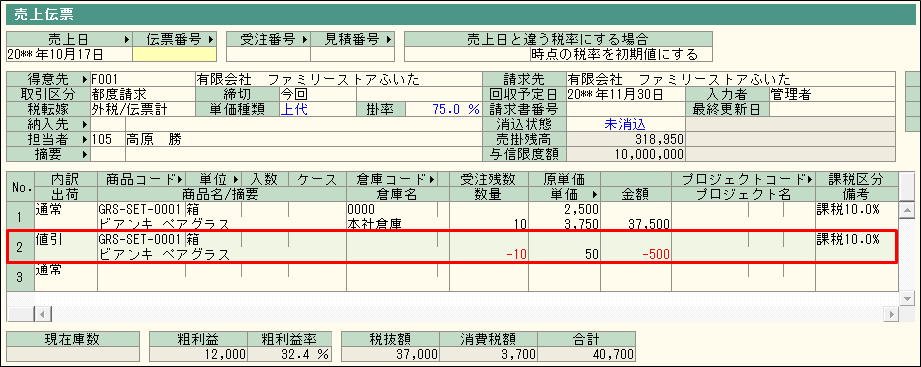Viewport: 921px width, 367px height.
Task: Open the 納入先 lookup label
Action: (x=49, y=124)
